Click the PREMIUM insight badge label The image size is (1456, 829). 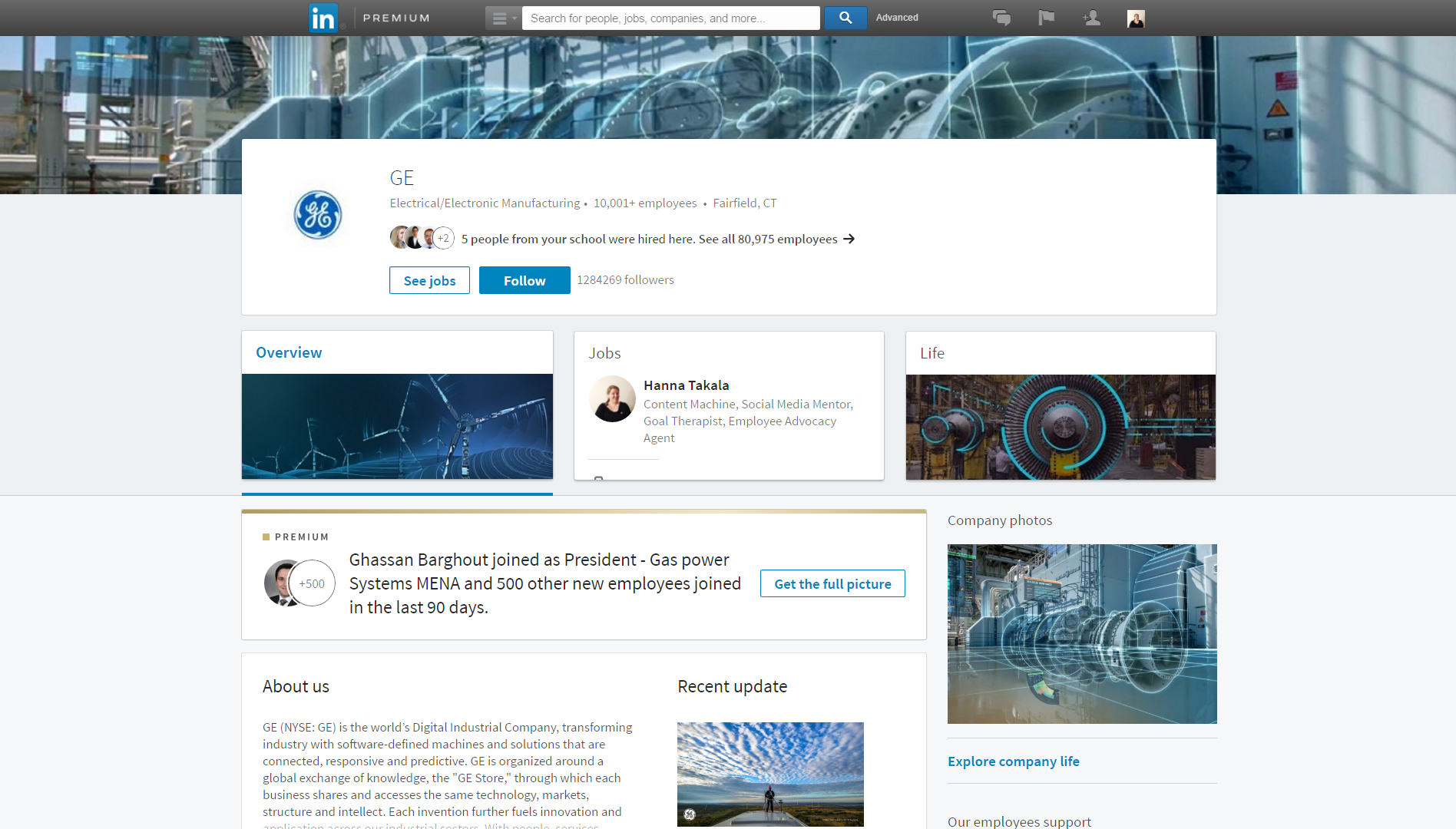302,537
